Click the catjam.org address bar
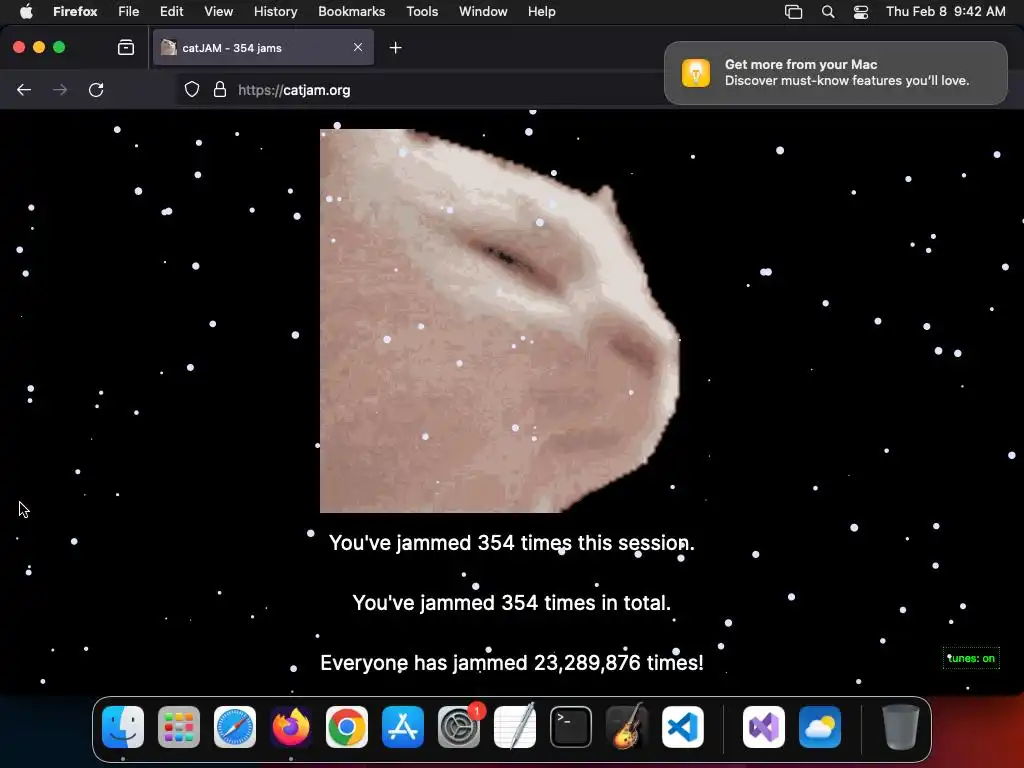The width and height of the screenshot is (1024, 768). point(418,90)
